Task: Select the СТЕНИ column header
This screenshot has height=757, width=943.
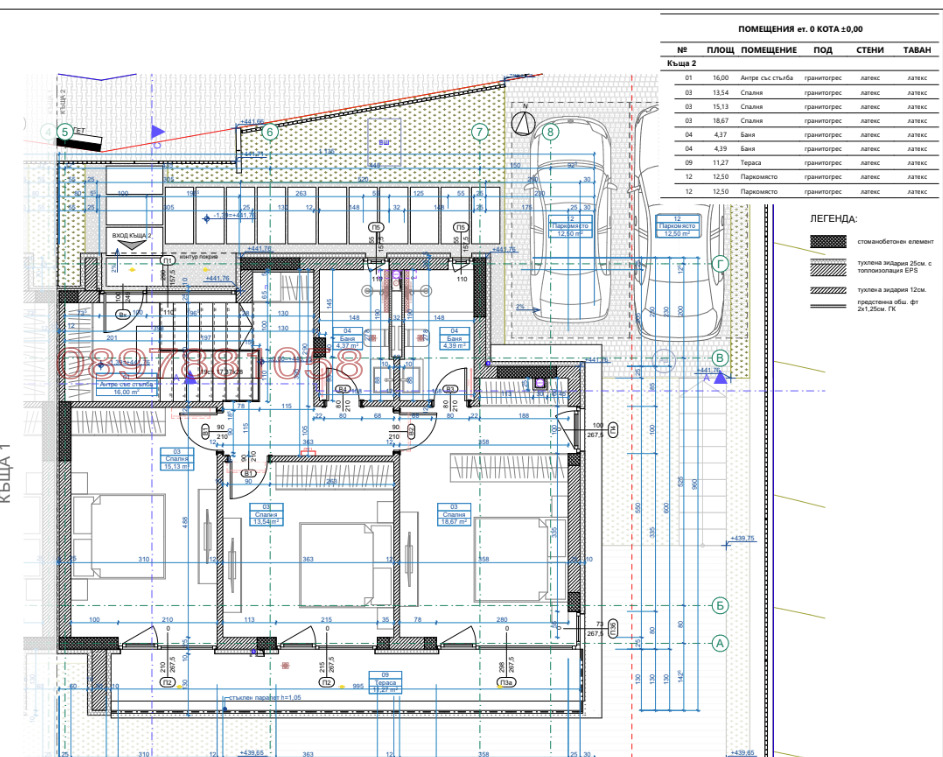Action: [x=870, y=50]
